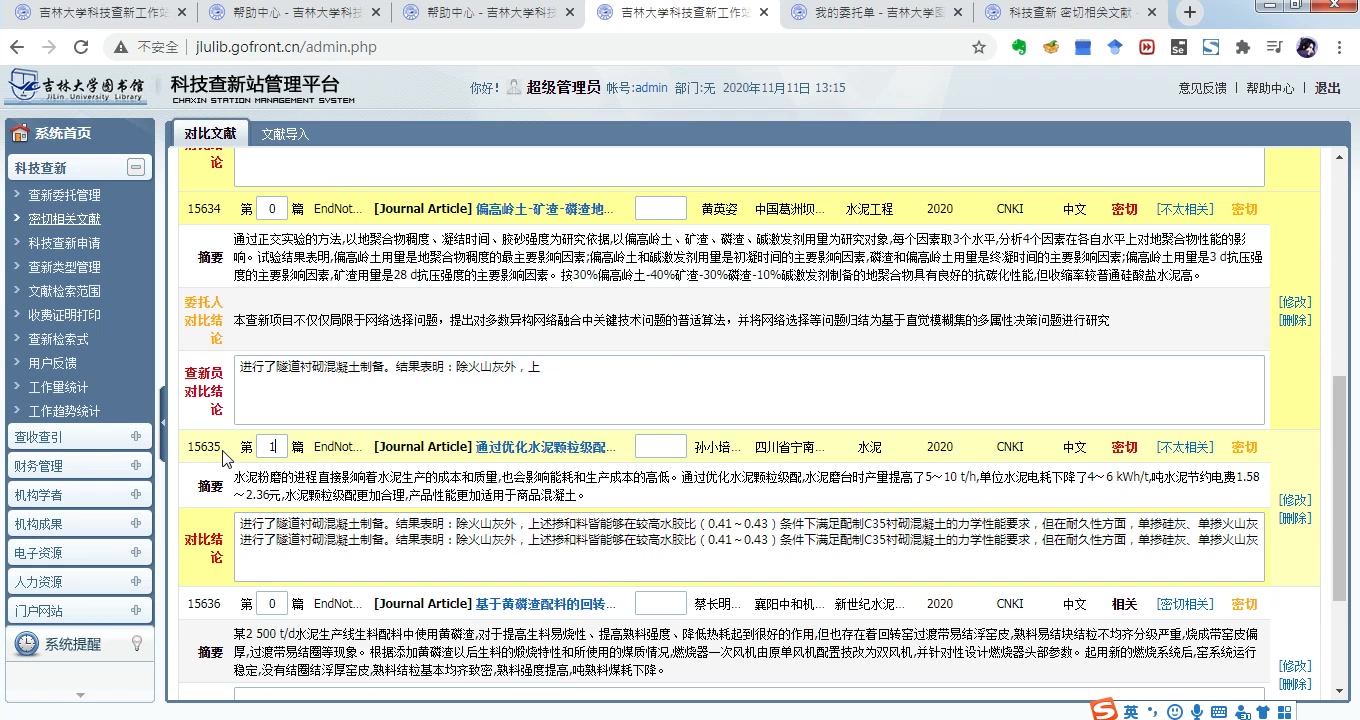The width and height of the screenshot is (1360, 720).
Task: Activate Sogou voice input microphone
Action: pyautogui.click(x=1196, y=712)
